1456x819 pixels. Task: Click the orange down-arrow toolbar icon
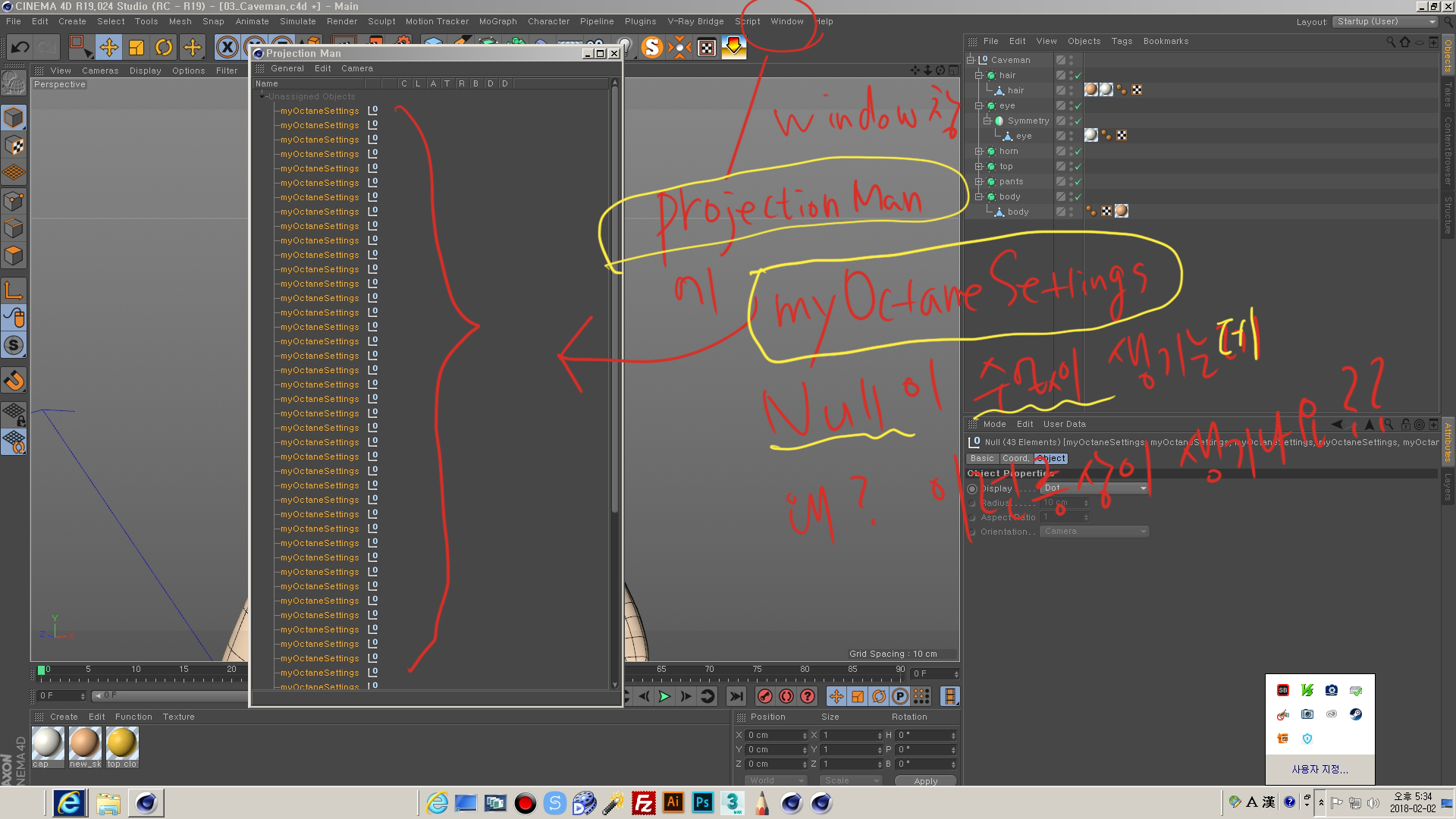click(x=733, y=47)
